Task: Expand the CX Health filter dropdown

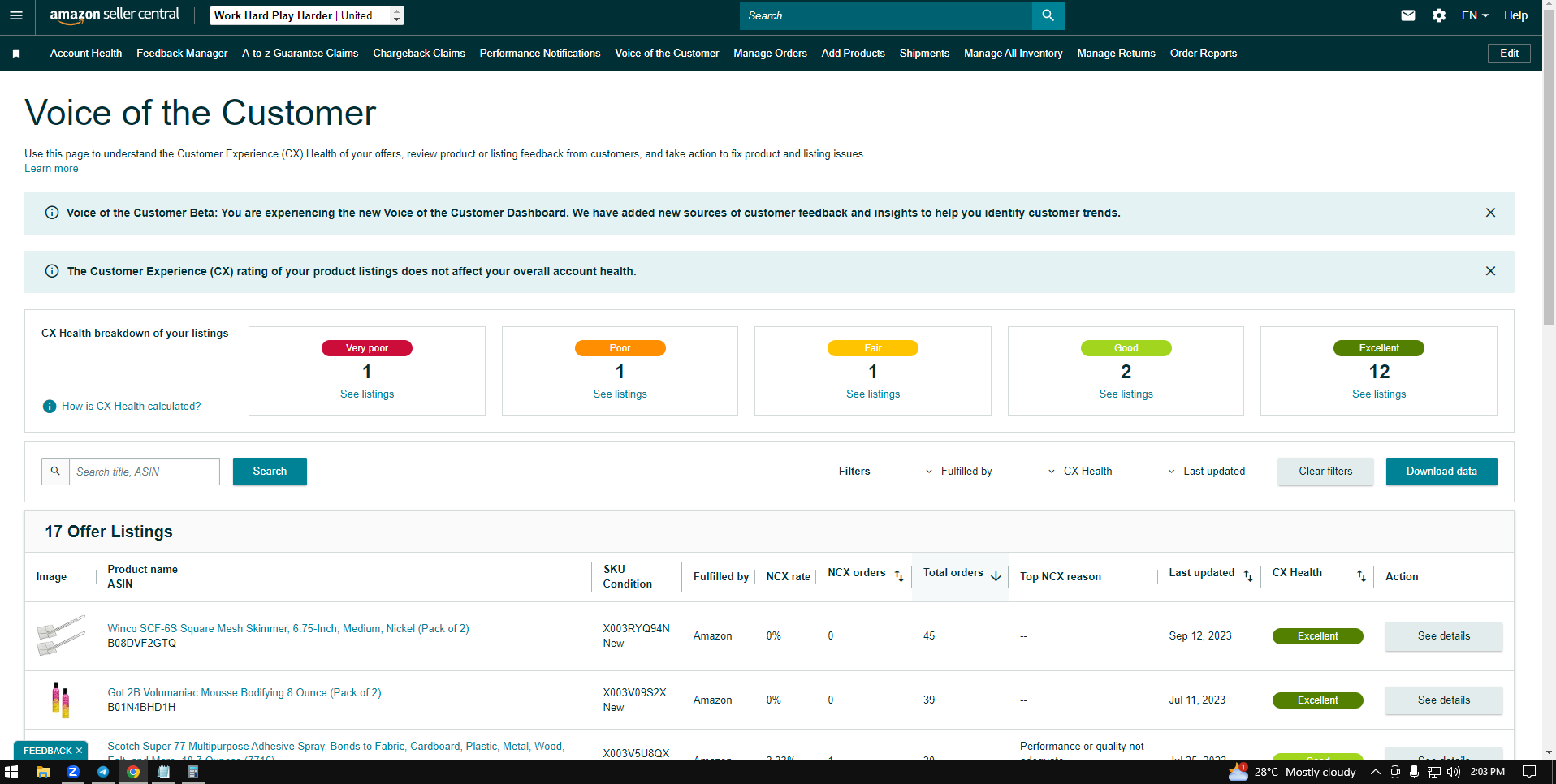Action: point(1080,472)
